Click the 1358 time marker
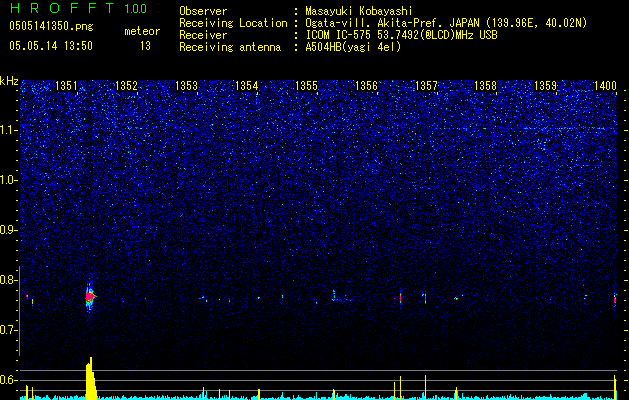The width and height of the screenshot is (629, 400). (485, 85)
